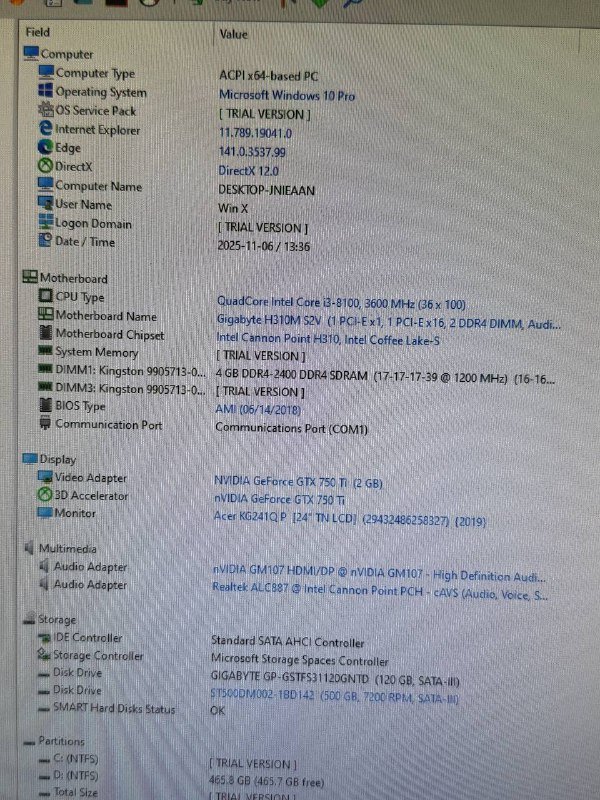Viewport: 600px width, 800px height.
Task: Click the Video Adapter row icon
Action: (x=45, y=477)
